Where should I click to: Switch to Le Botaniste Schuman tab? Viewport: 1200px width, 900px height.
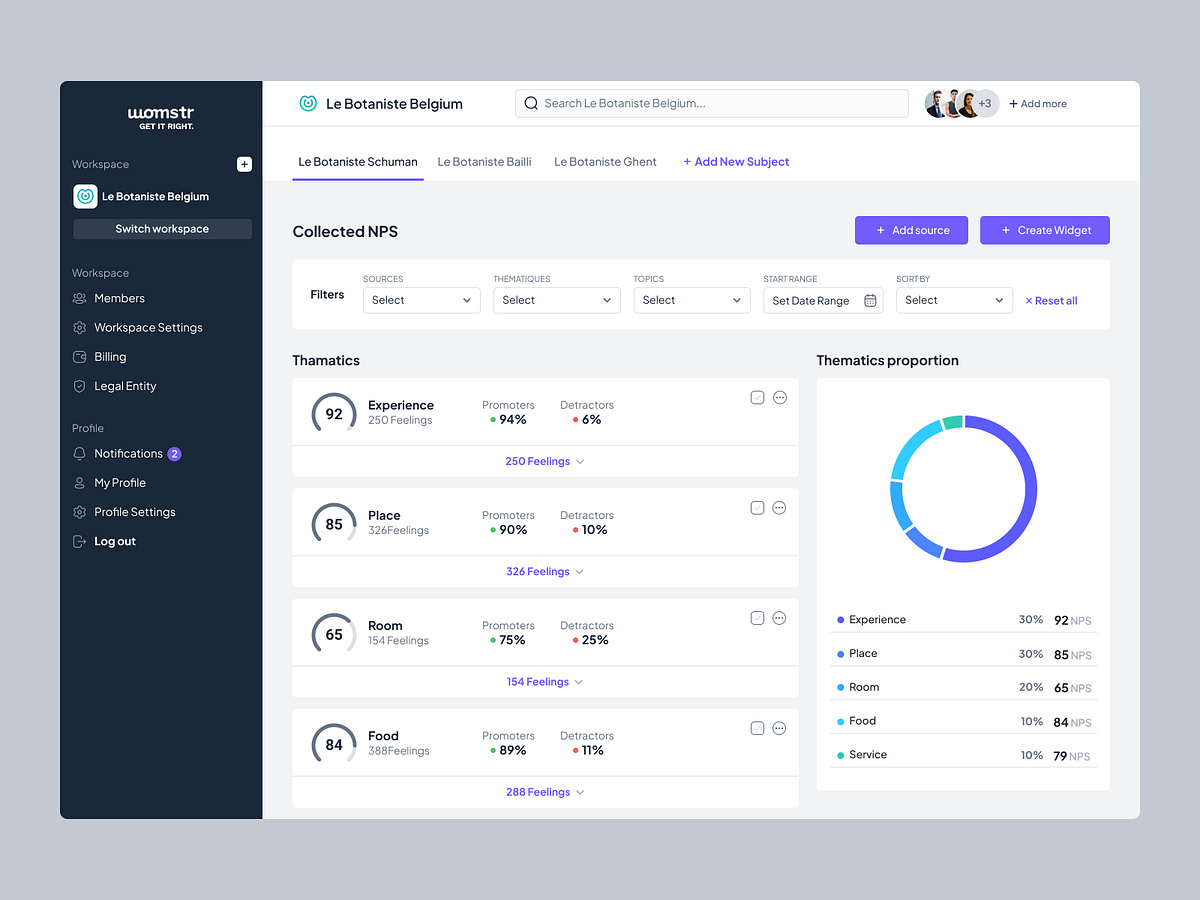pos(358,162)
